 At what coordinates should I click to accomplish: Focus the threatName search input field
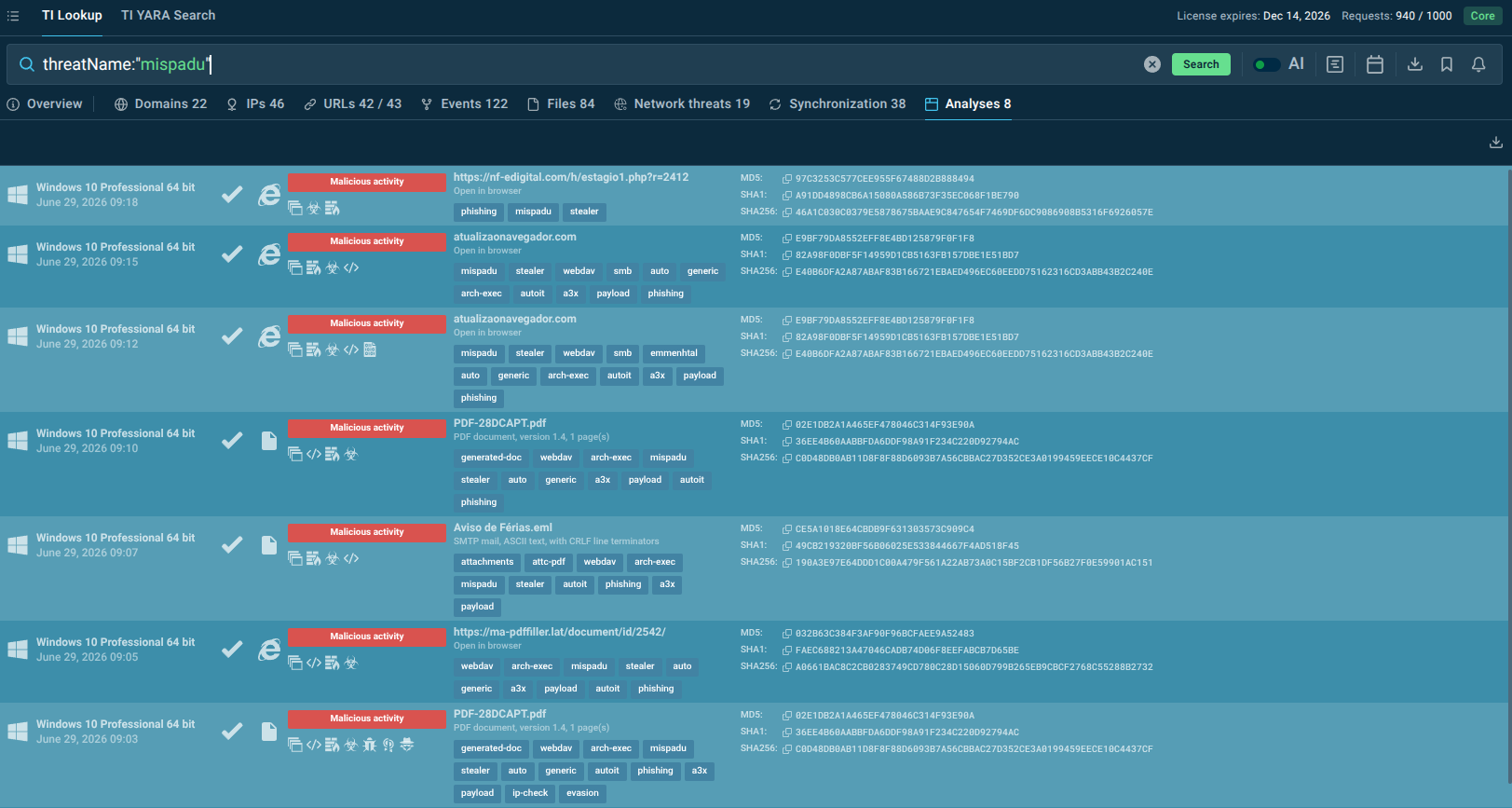pos(587,64)
